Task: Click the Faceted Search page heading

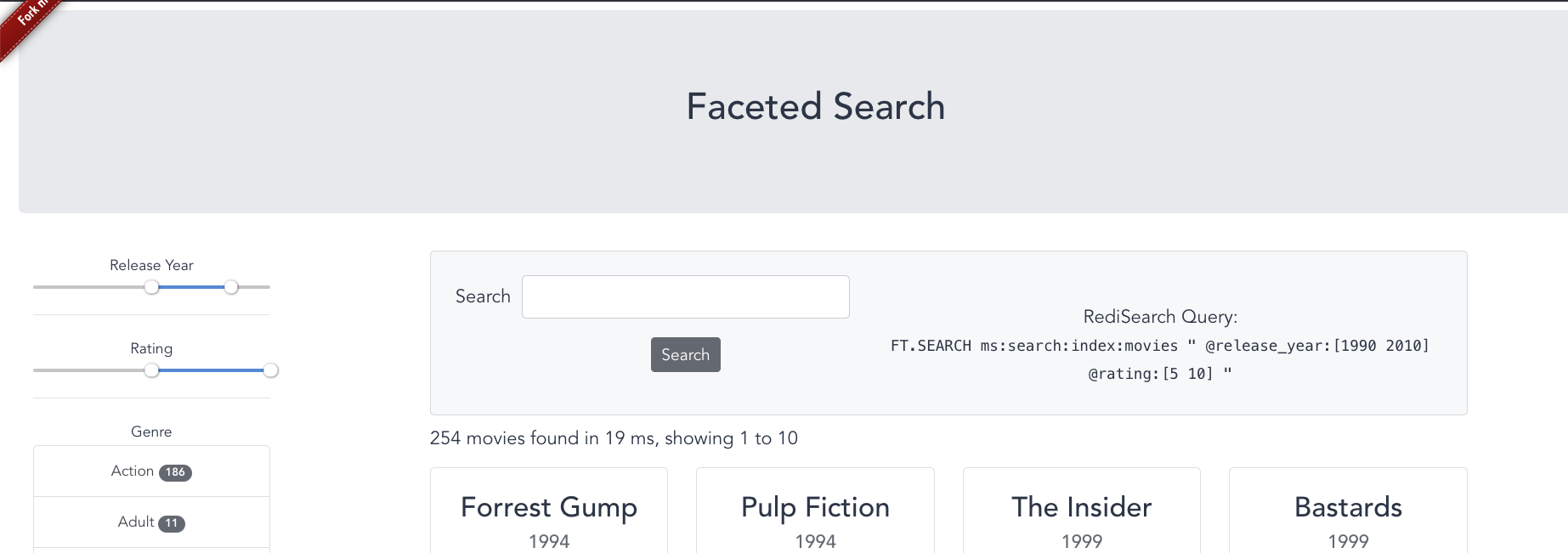Action: pyautogui.click(x=815, y=107)
